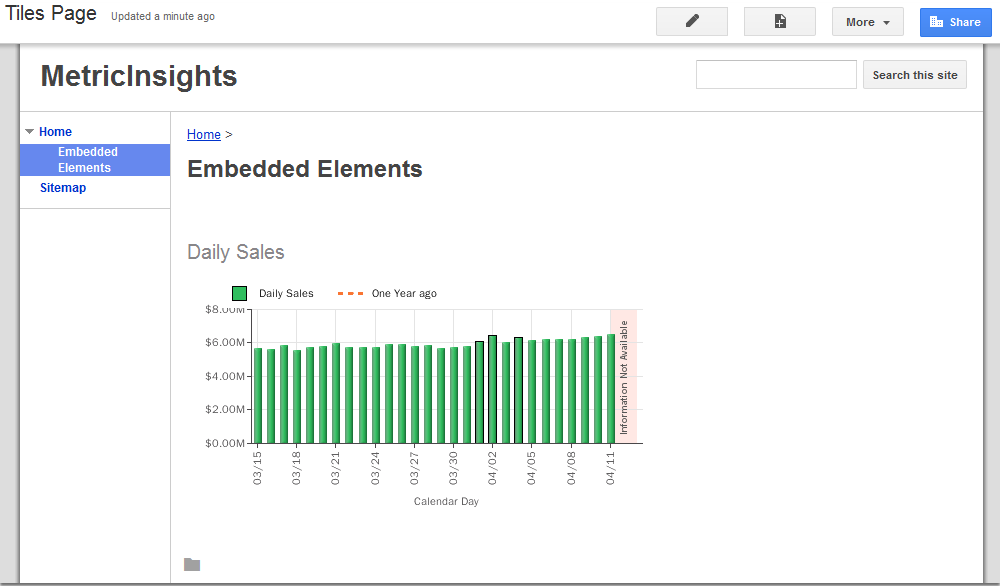Screen dimensions: 1000x586
Task: Click the blue Share button
Action: click(x=955, y=22)
